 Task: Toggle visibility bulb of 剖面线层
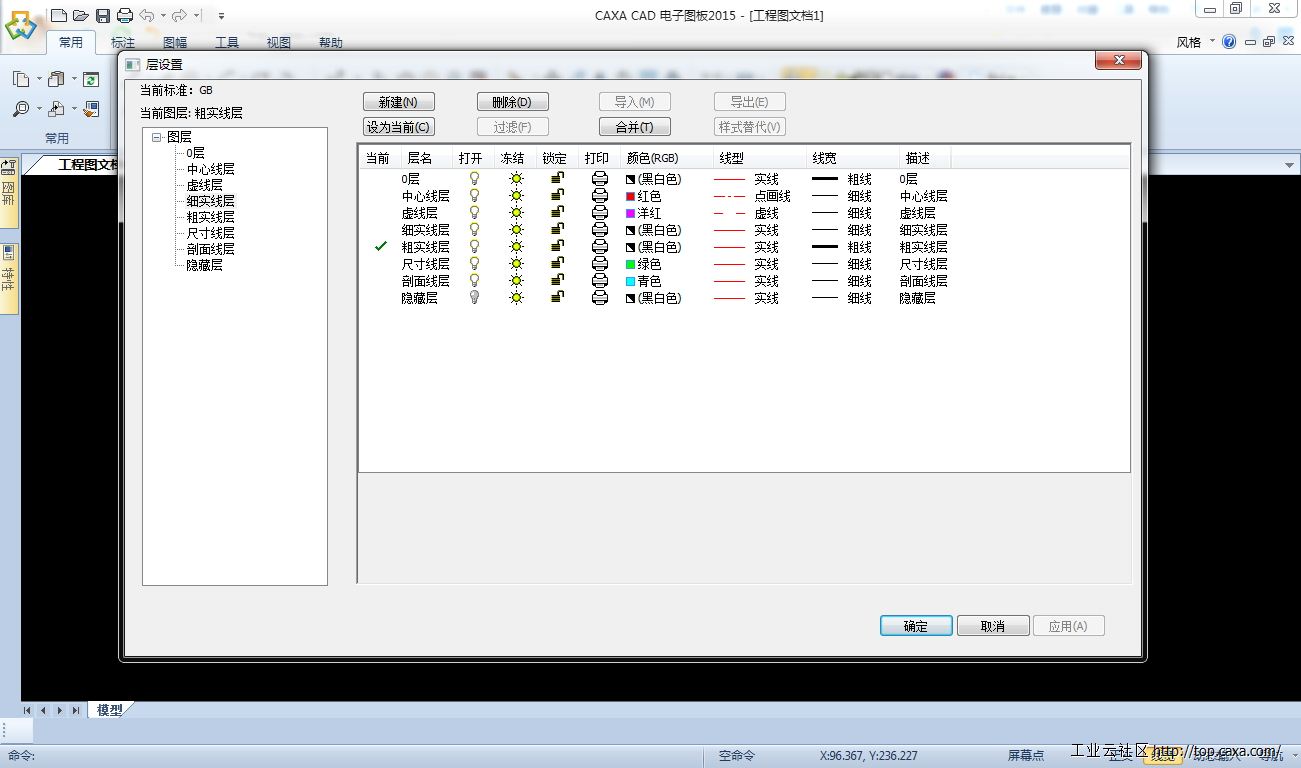(x=474, y=281)
